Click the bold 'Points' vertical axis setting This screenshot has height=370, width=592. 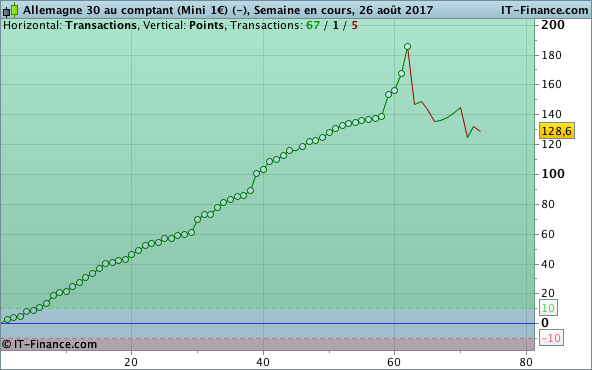click(207, 26)
